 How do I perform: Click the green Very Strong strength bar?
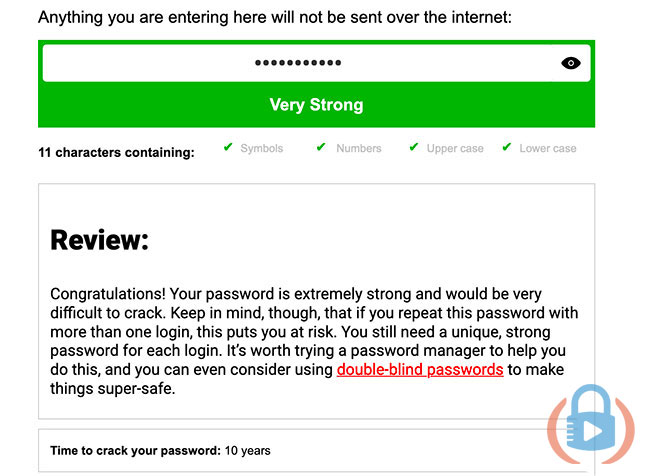click(x=316, y=105)
